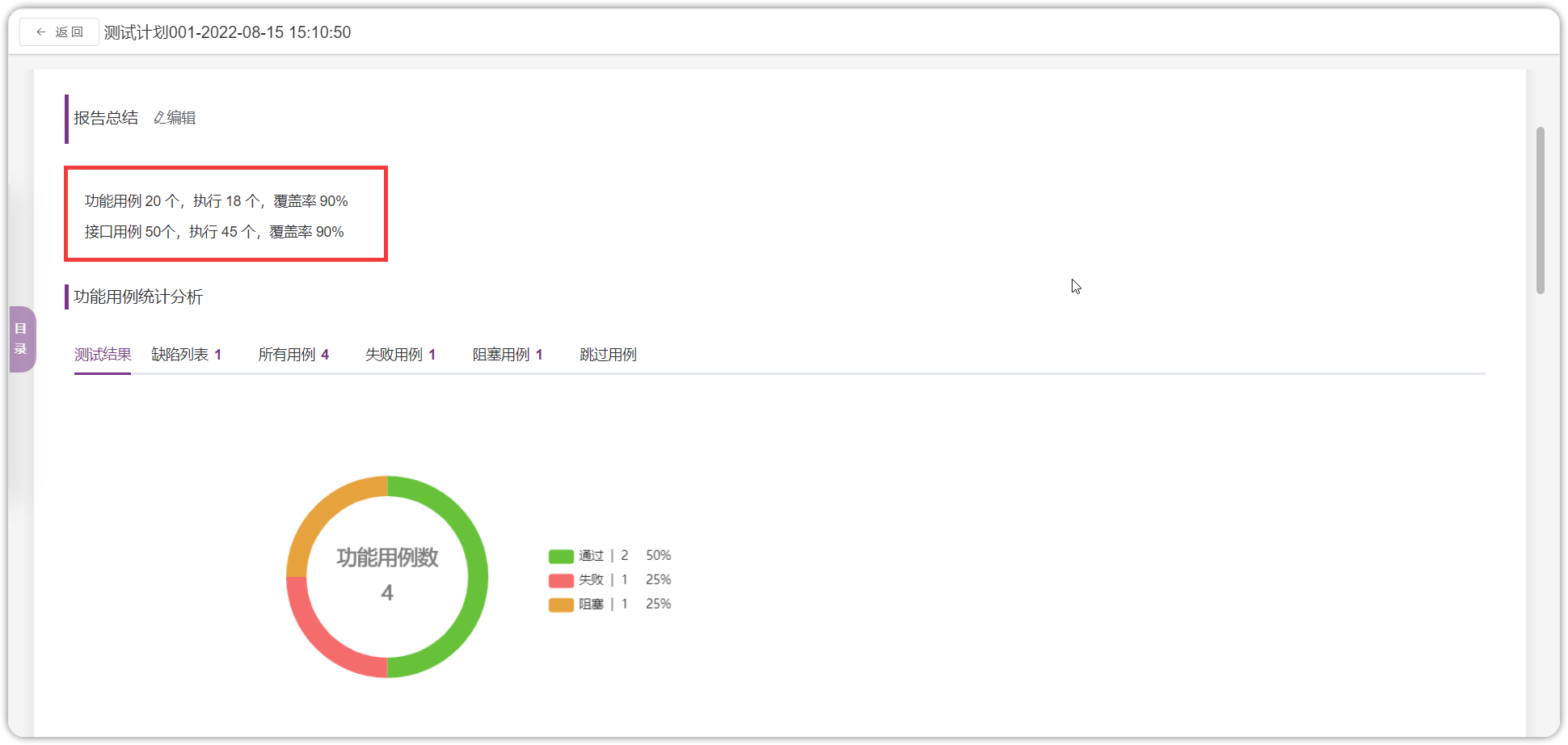
Task: Switch to the 测试结果 tab
Action: coord(103,355)
